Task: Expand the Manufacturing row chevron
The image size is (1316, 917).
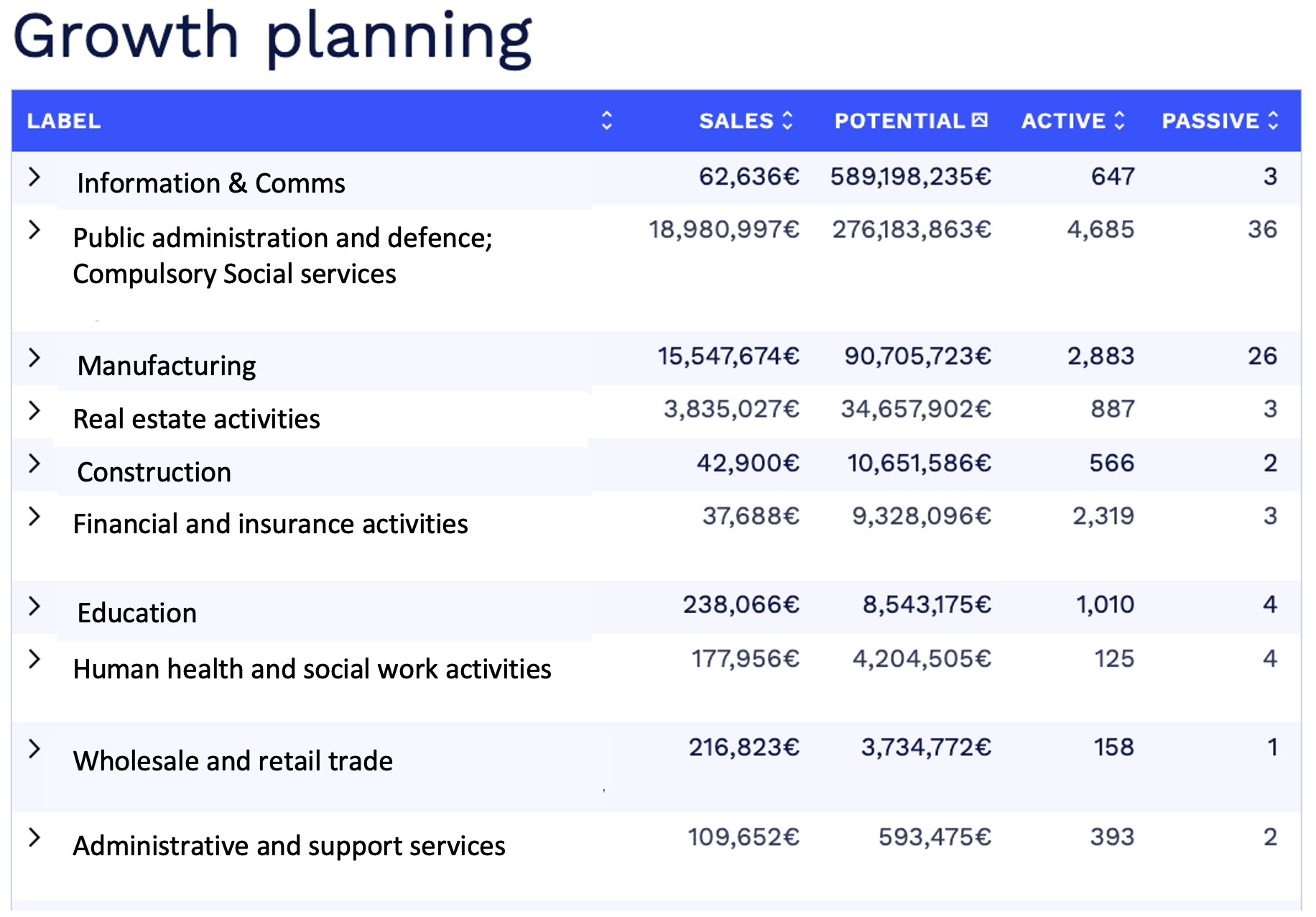Action: click(x=34, y=357)
